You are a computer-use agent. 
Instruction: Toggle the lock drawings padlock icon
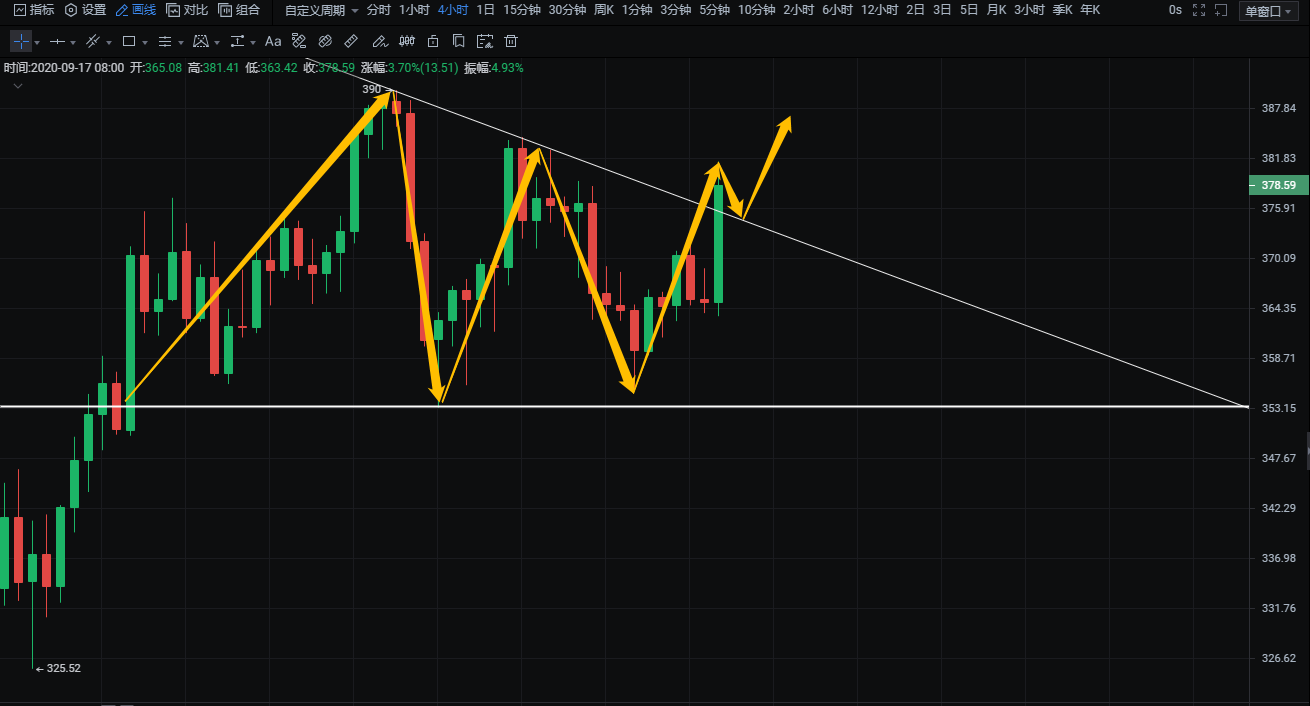click(432, 42)
